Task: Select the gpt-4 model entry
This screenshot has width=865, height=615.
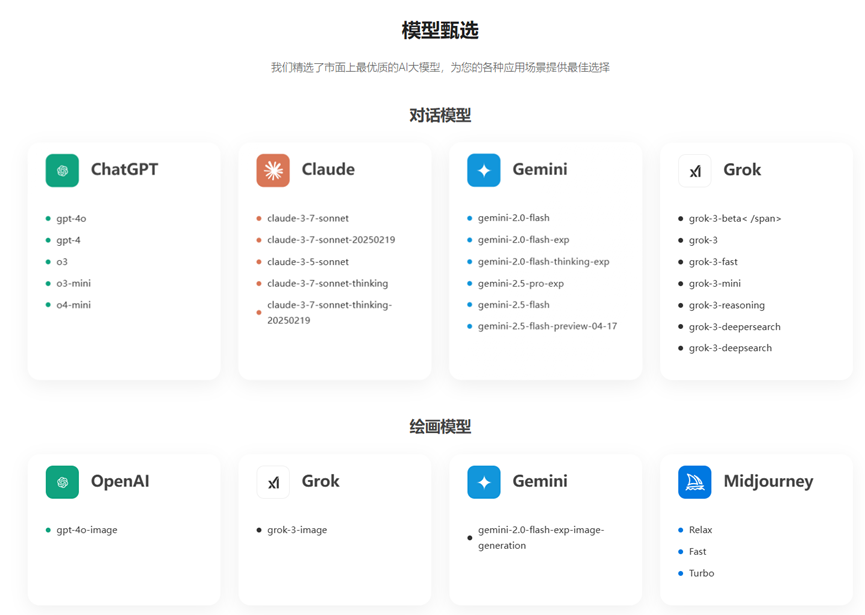Action: (68, 240)
